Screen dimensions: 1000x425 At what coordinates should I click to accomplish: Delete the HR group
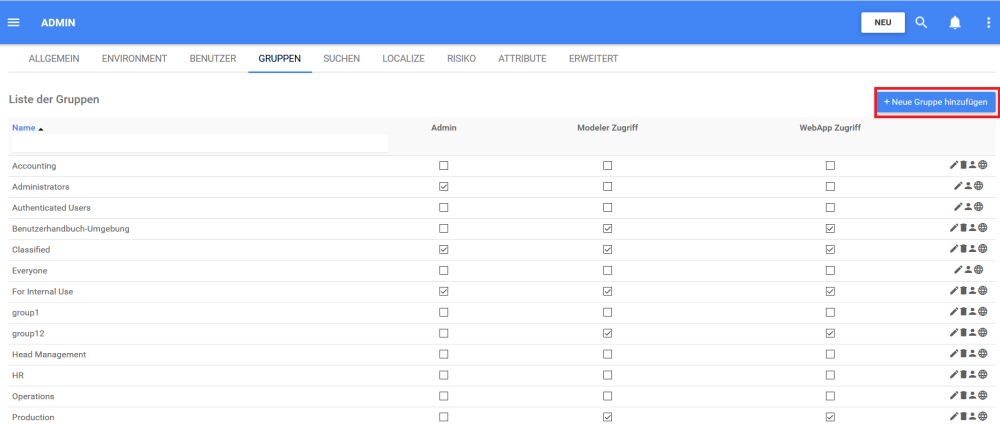pos(964,375)
